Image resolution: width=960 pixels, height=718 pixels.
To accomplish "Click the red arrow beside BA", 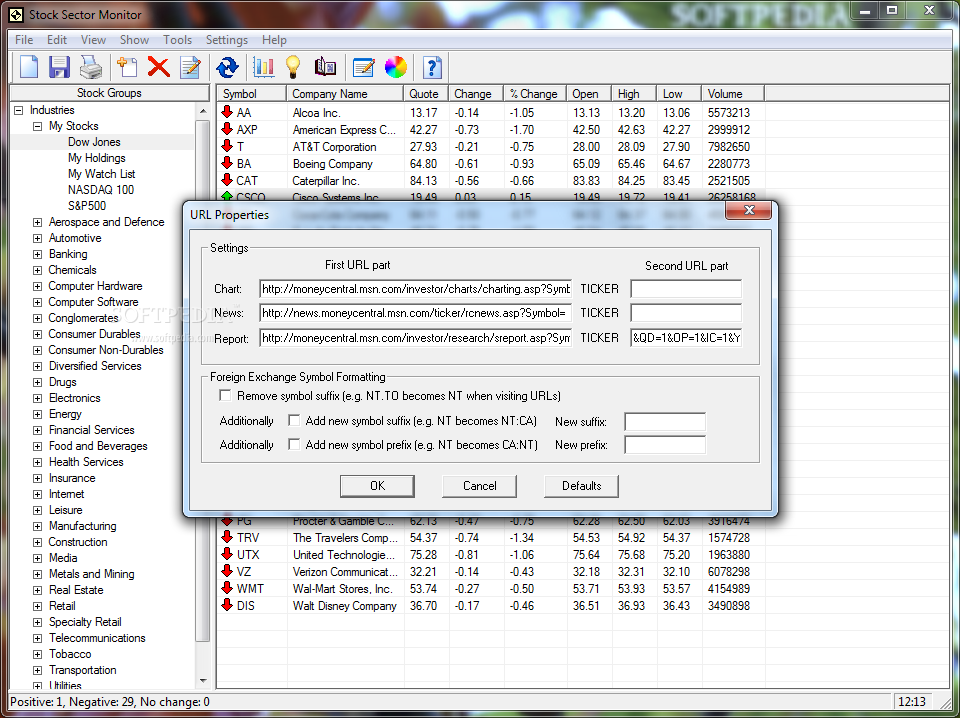I will (227, 163).
